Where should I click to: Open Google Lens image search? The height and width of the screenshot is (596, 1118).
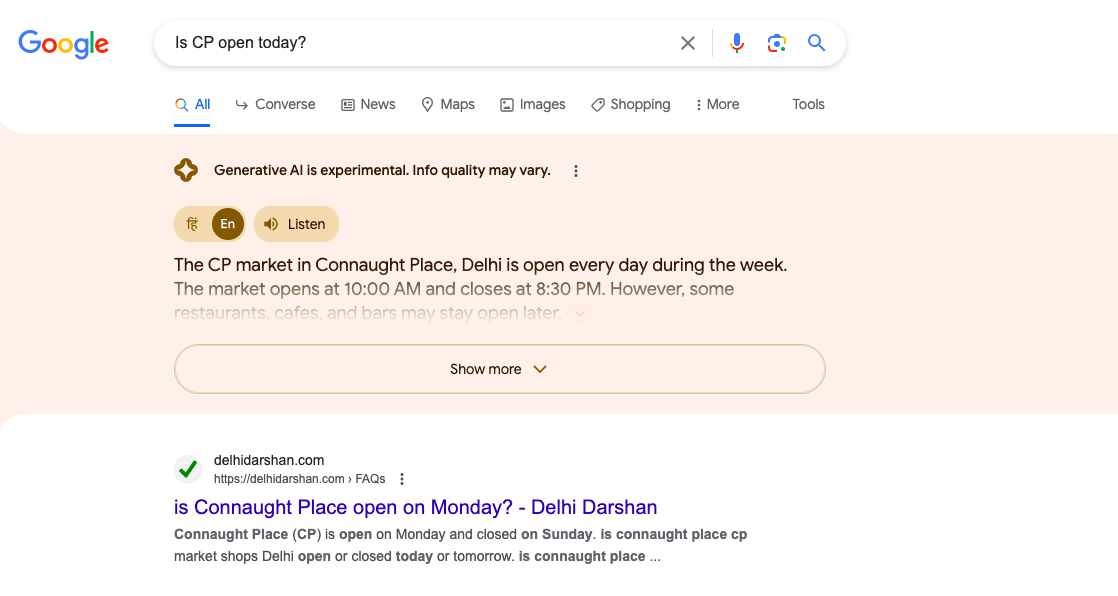pos(777,43)
